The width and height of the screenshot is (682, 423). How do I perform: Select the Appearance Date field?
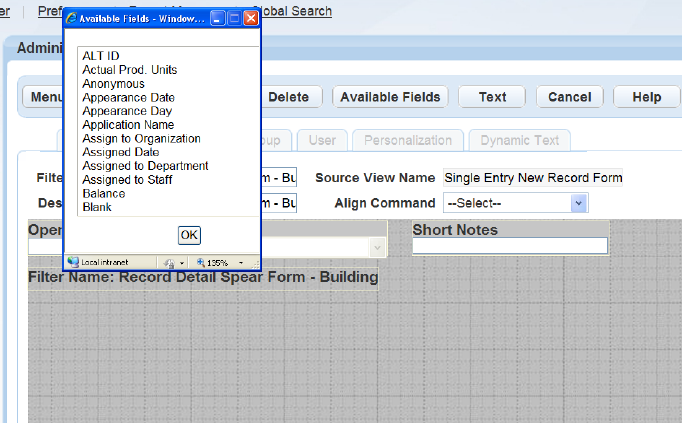tap(128, 98)
